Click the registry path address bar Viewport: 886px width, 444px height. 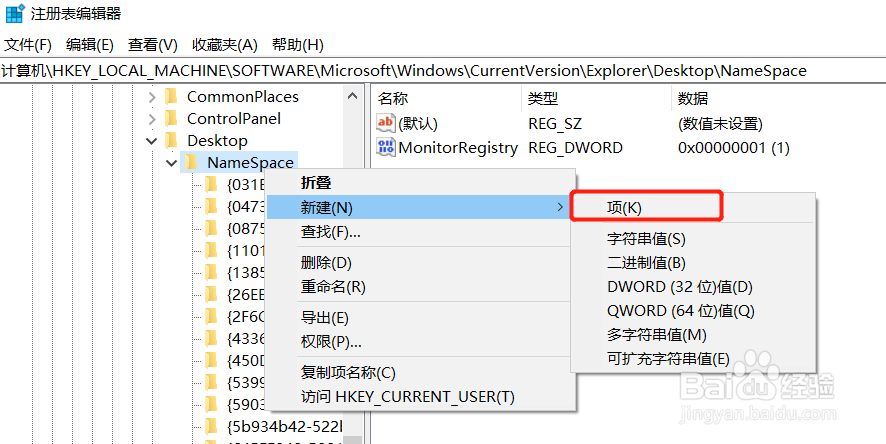pos(443,71)
